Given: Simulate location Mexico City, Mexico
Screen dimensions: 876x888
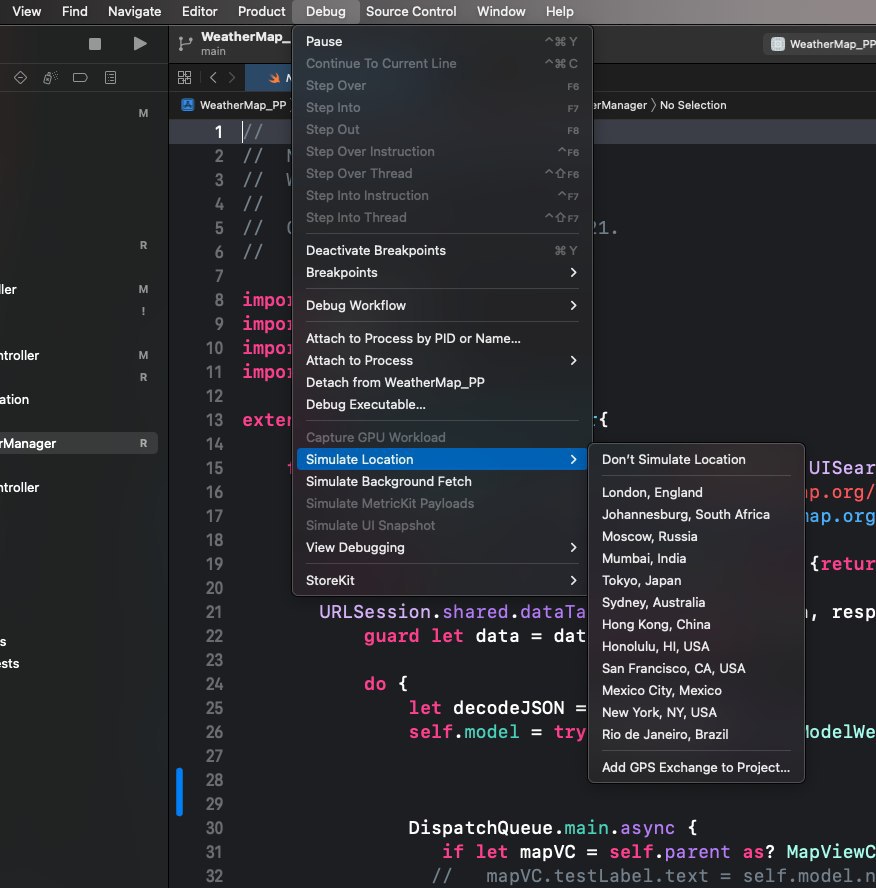Looking at the screenshot, I should [x=696, y=690].
